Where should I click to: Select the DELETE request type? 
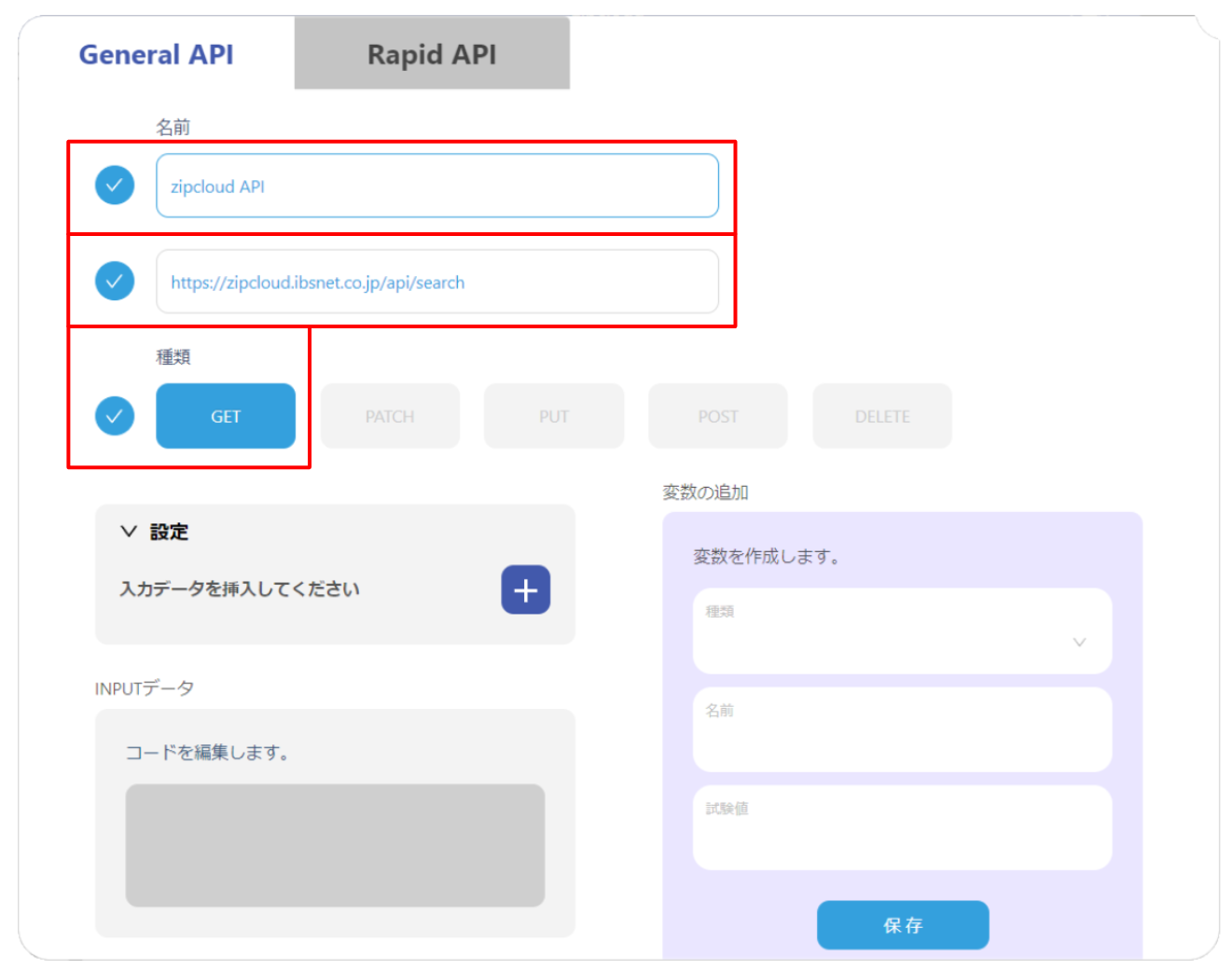pos(882,416)
